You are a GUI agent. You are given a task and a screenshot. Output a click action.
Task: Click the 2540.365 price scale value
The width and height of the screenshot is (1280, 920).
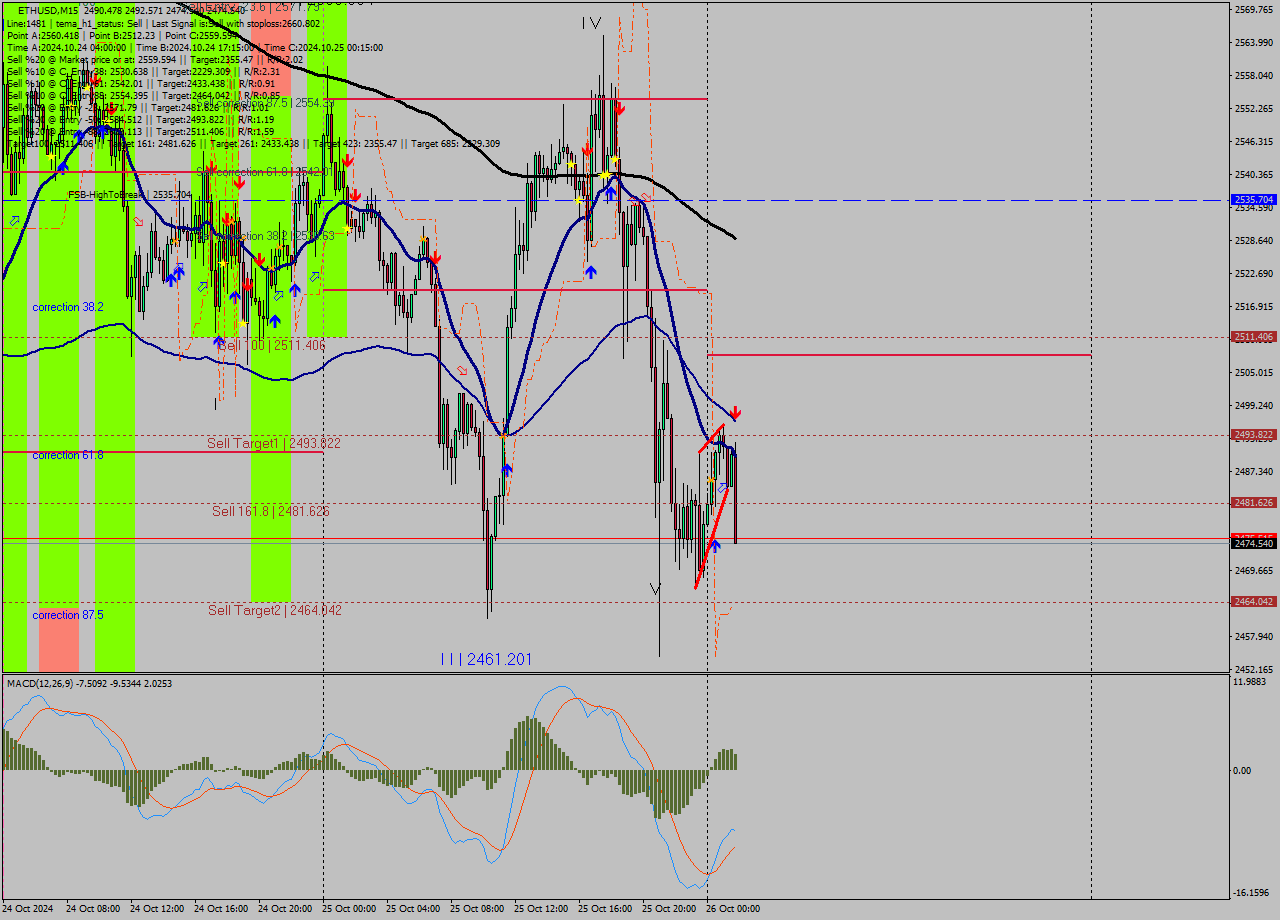1254,174
